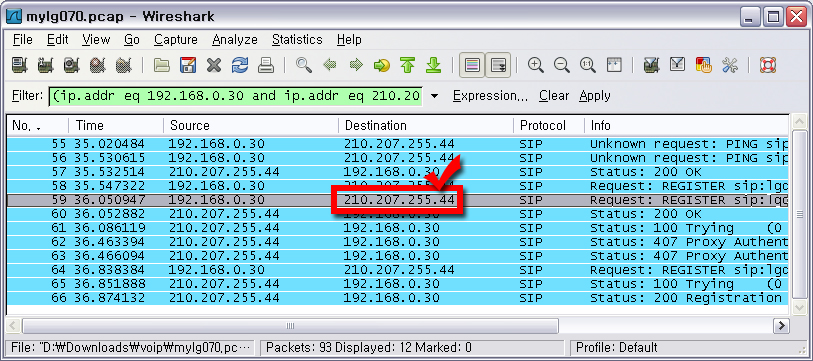This screenshot has height=361, width=813.
Task: Click horizontal scrollbar right arrow
Action: point(780,326)
